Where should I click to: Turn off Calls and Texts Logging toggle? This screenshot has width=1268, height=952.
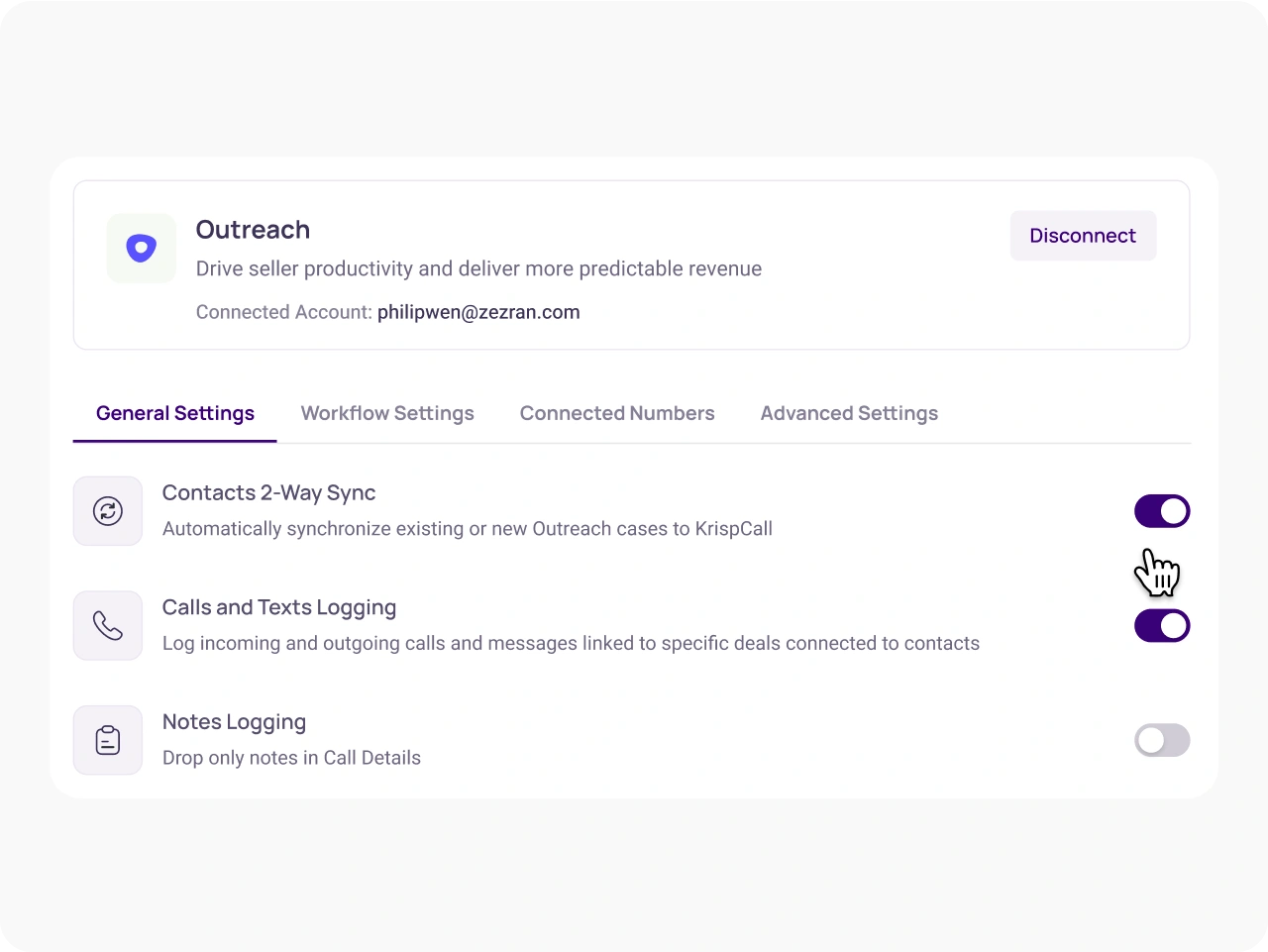click(x=1162, y=626)
